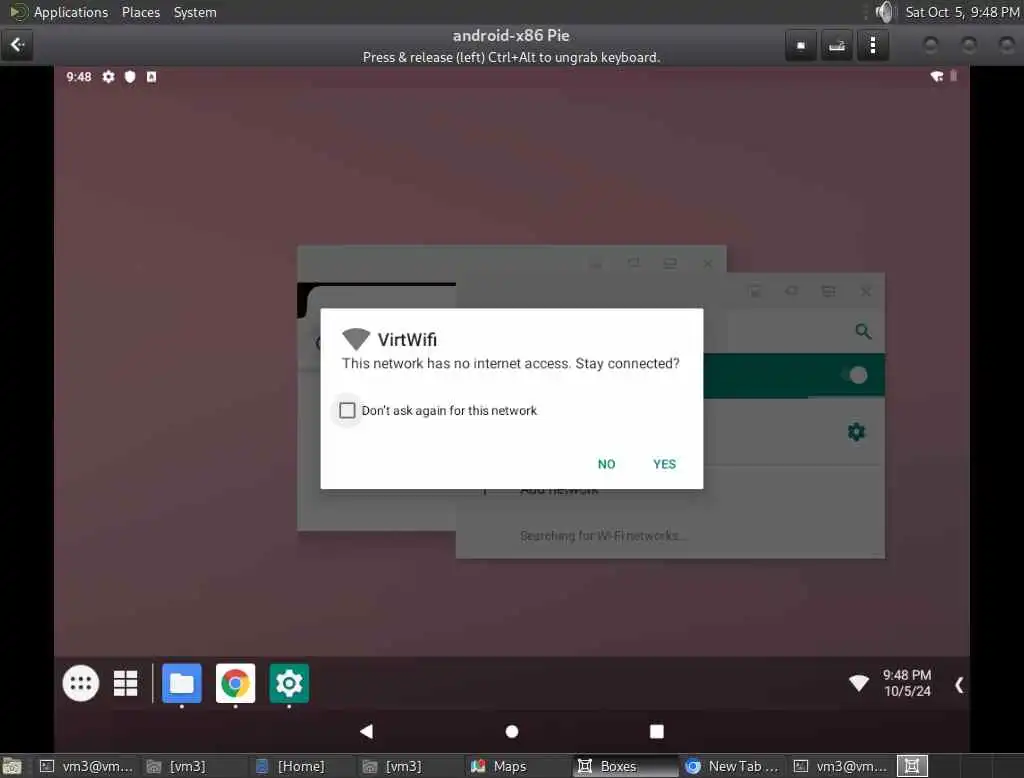Open network settings gear in Wi-Fi window
This screenshot has height=778, width=1024.
(856, 432)
